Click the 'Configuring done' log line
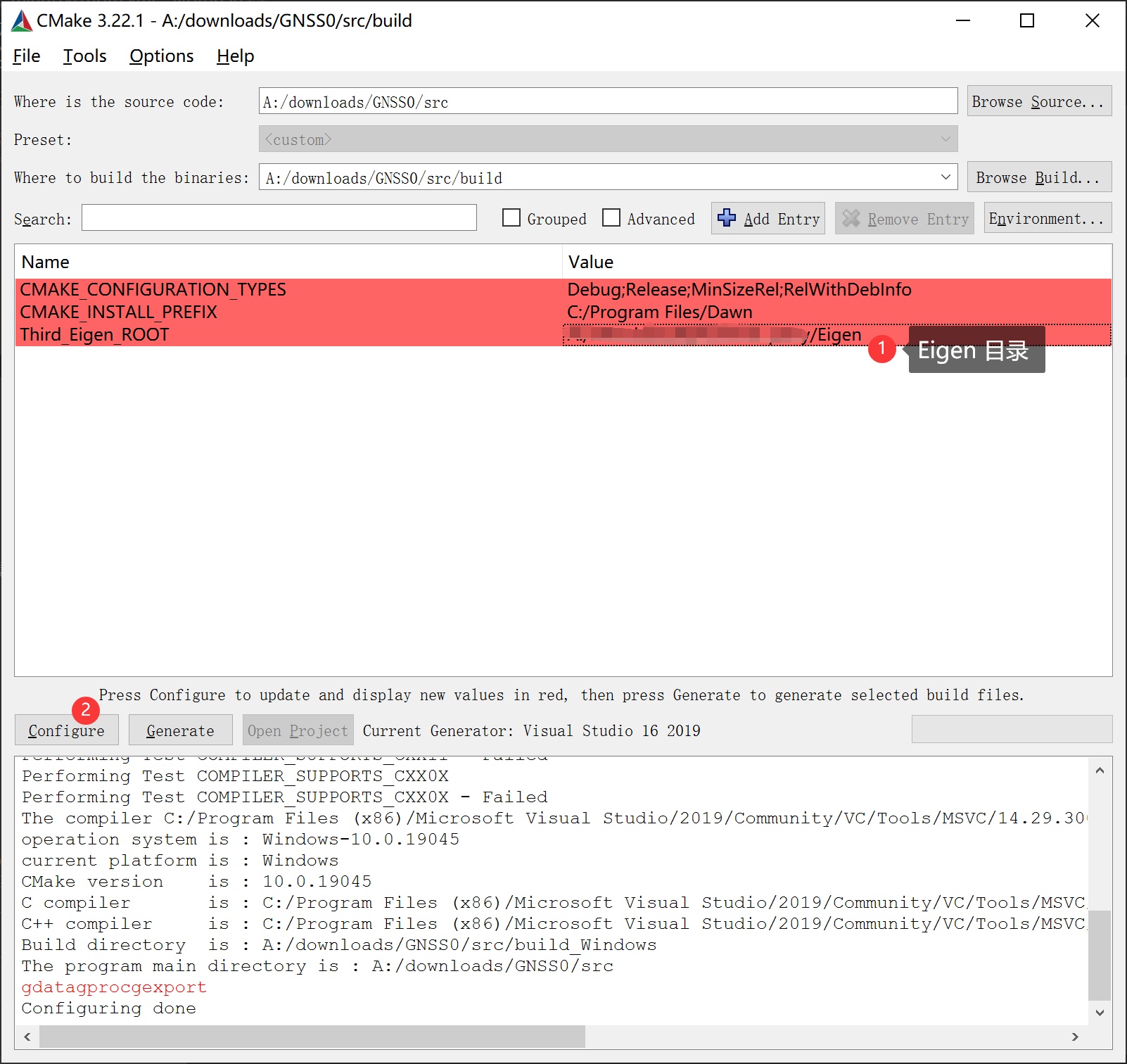Screen dimensions: 1127x1064 click(109, 1008)
